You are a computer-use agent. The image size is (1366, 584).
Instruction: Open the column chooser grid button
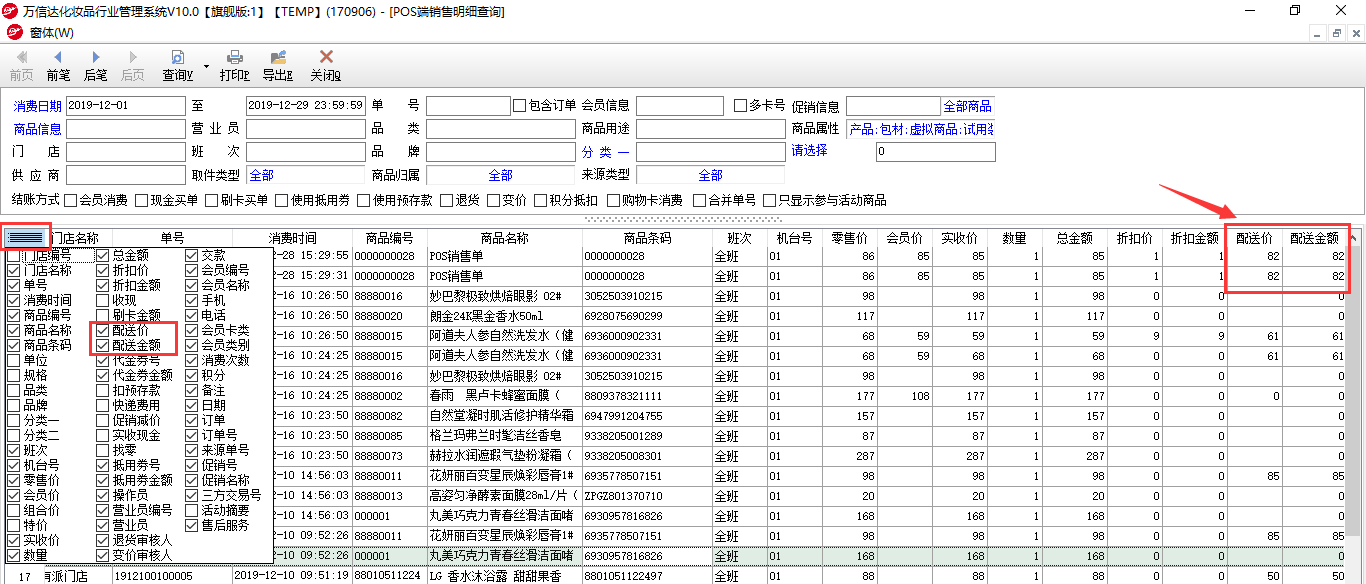26,236
